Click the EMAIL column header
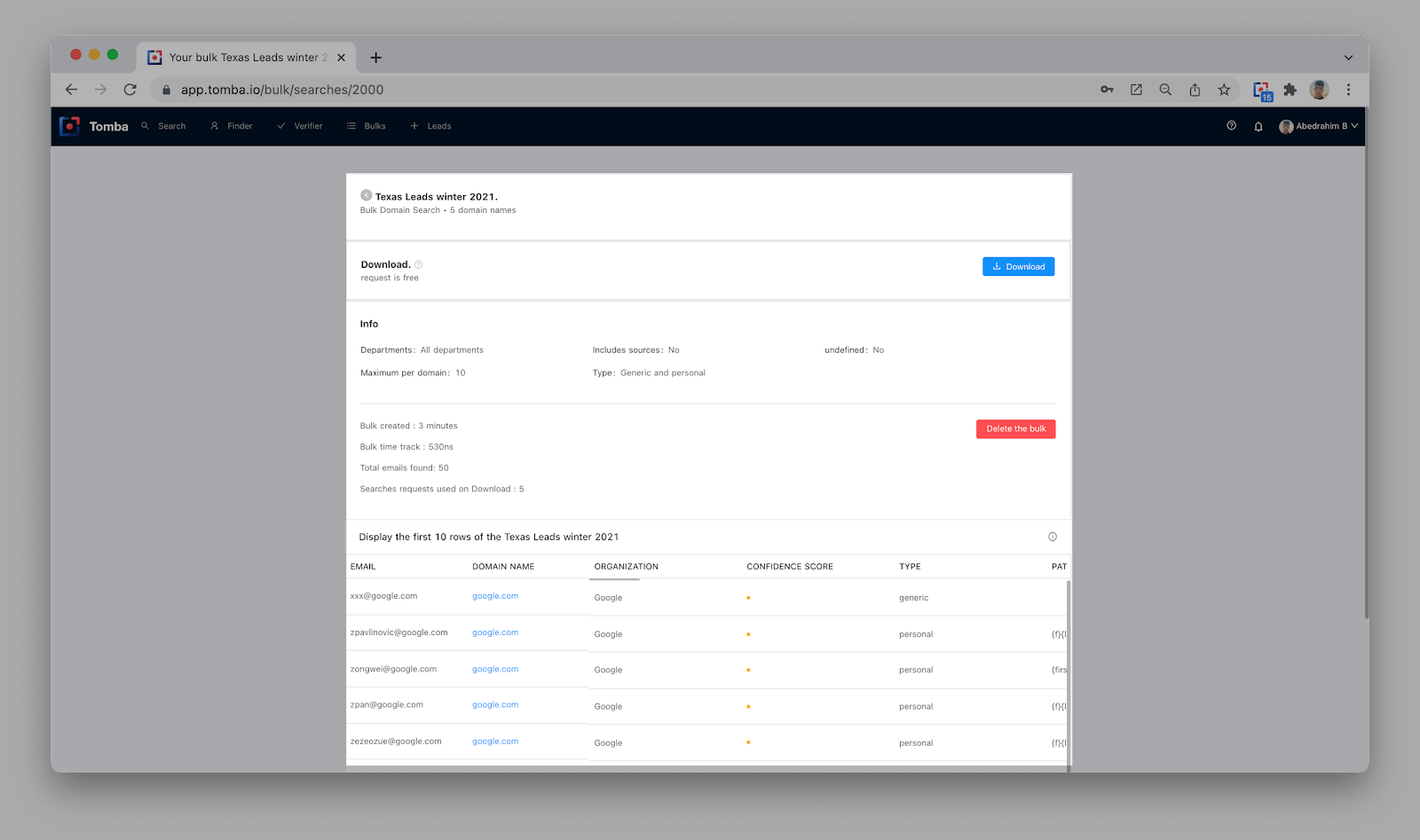The width and height of the screenshot is (1420, 840). (x=363, y=566)
